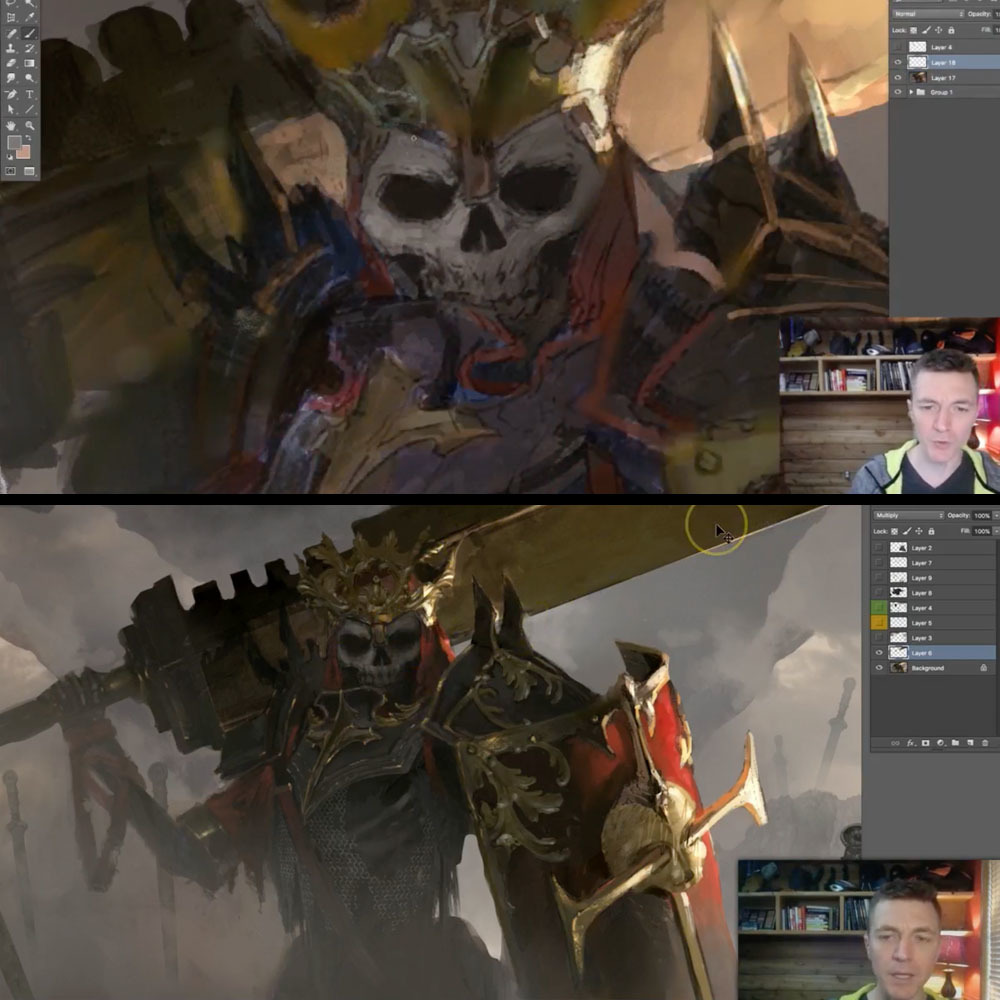
Task: Click the 100% Opacity field in lower panel
Action: coord(983,515)
